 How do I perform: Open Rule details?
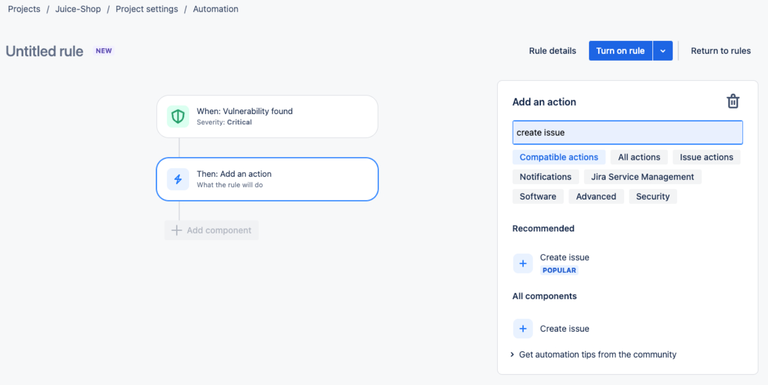[552, 51]
